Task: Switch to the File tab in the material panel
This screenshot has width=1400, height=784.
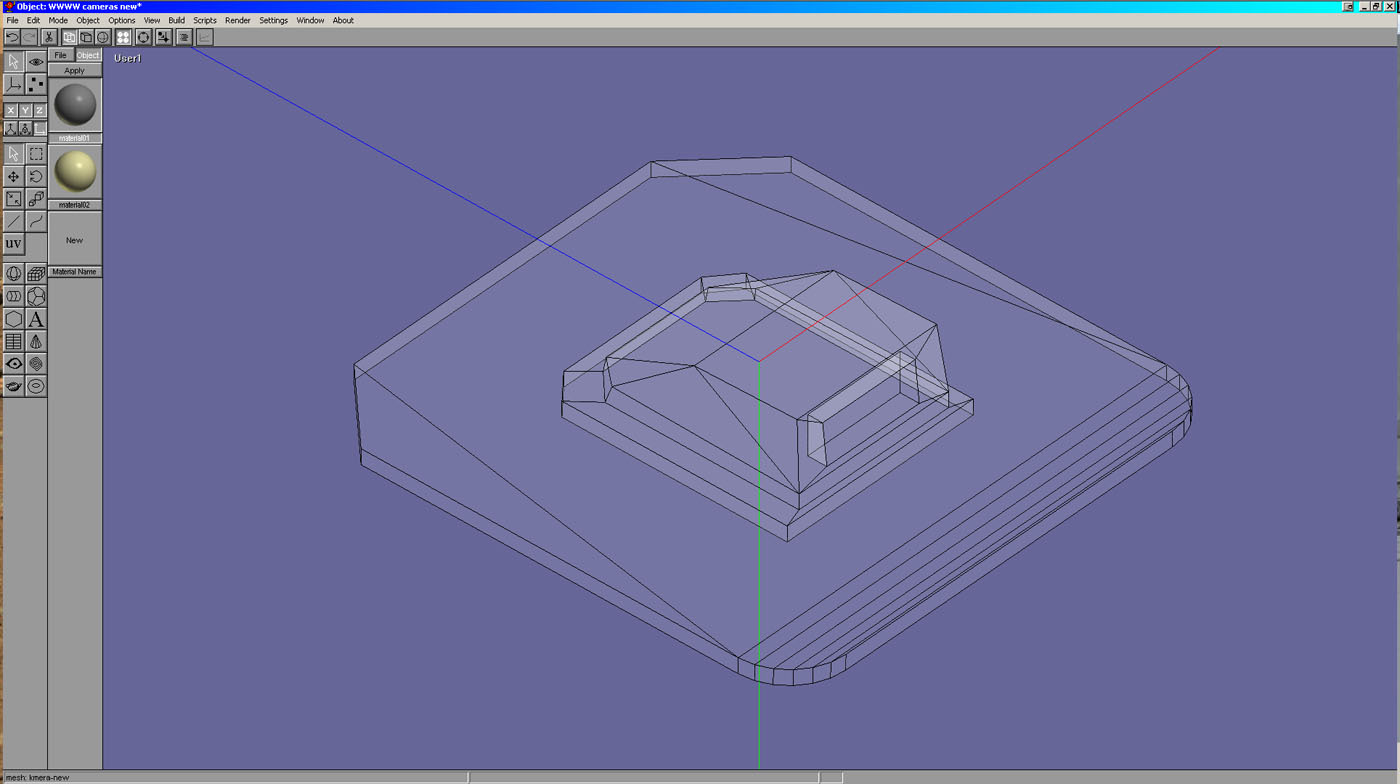Action: point(61,55)
